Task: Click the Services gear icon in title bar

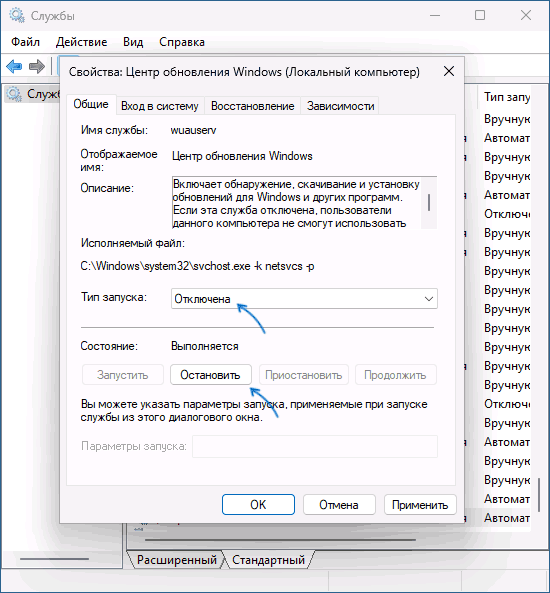Action: click(17, 16)
